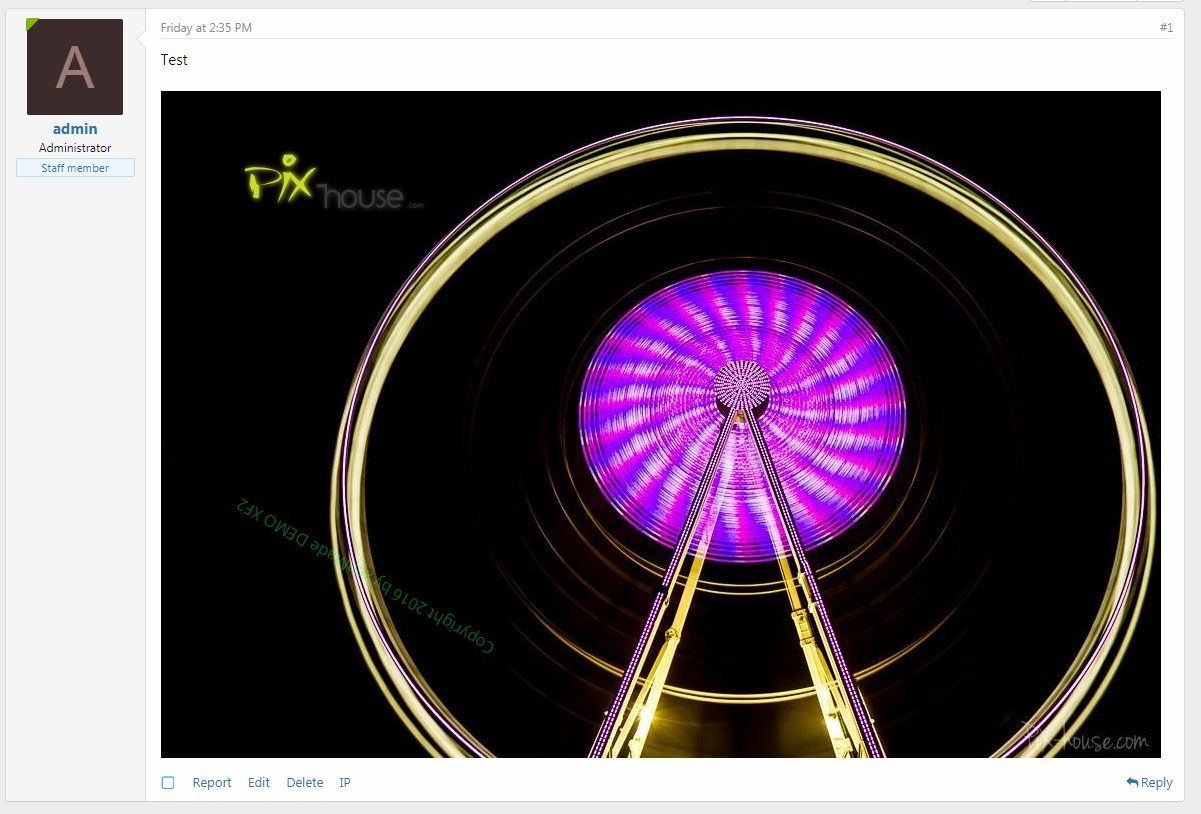This screenshot has height=814, width=1201.
Task: Click the green online indicator on avatar
Action: pos(31,23)
